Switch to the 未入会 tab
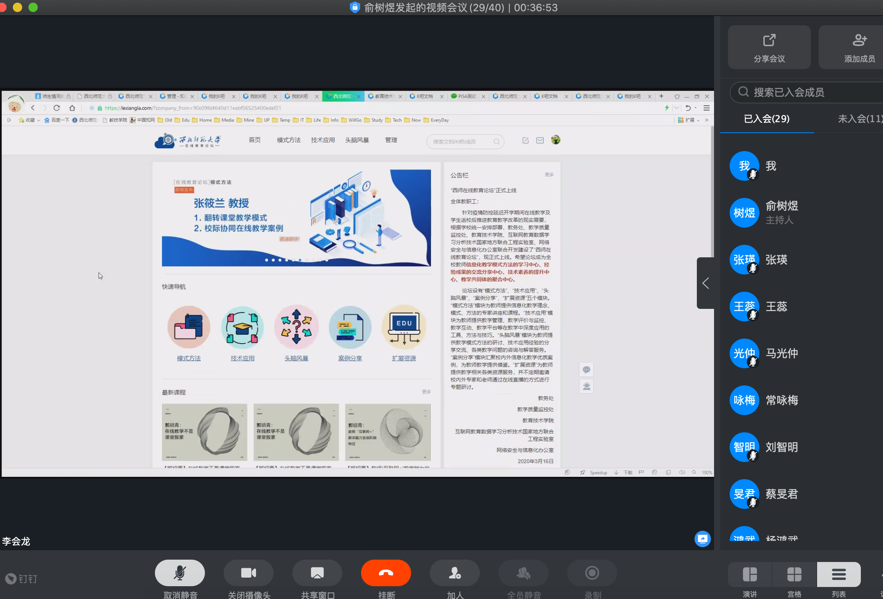The image size is (883, 599). [859, 119]
